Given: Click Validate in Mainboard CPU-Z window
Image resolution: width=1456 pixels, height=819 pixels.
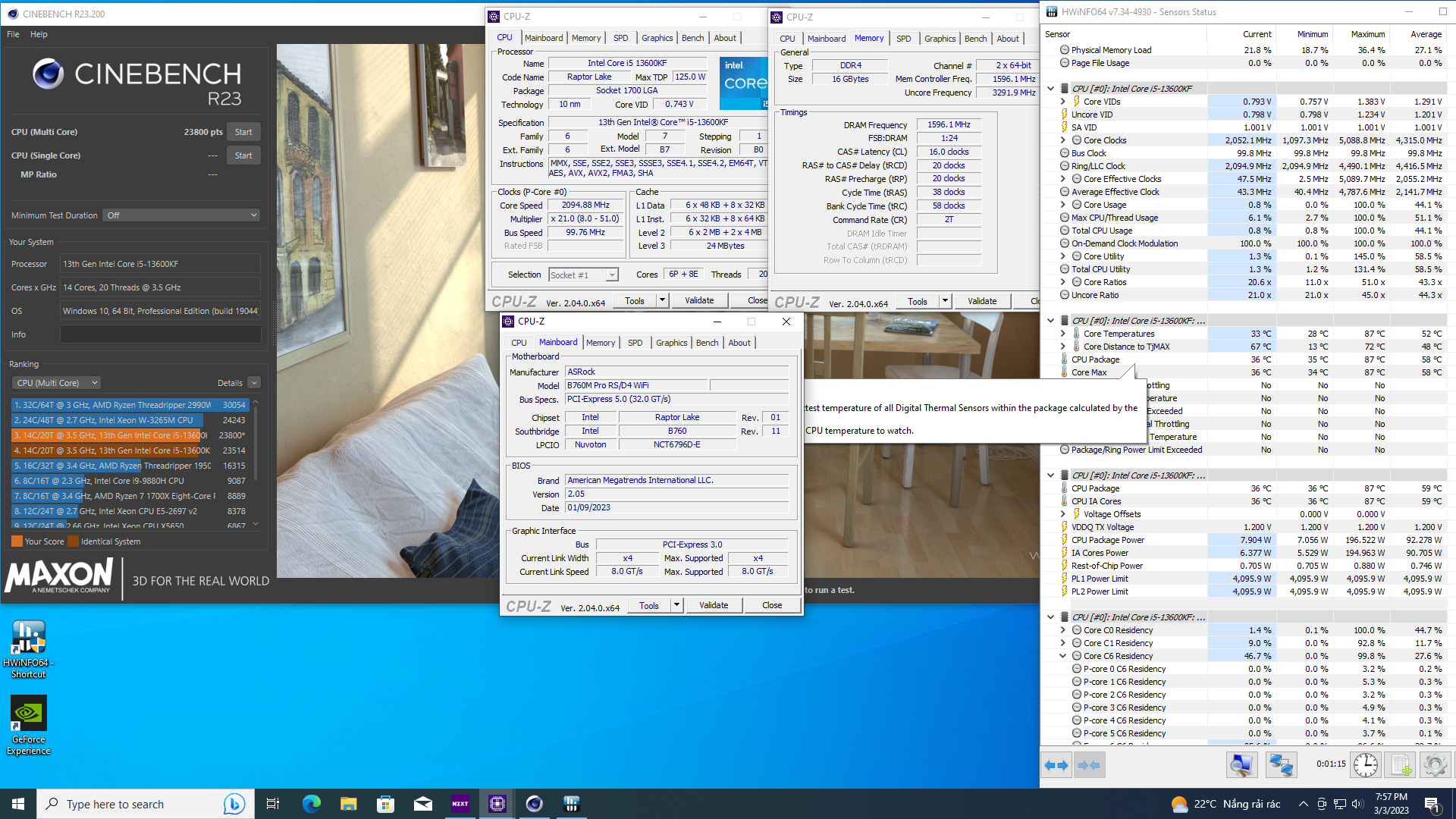Looking at the screenshot, I should point(714,605).
